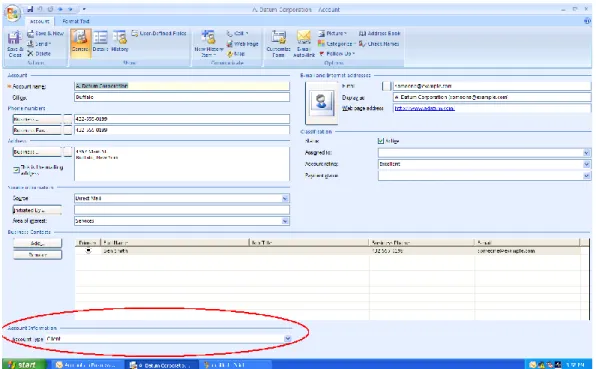Switch to the A. Datum Corporation taskbar button
596x369 pixels.
163,364
